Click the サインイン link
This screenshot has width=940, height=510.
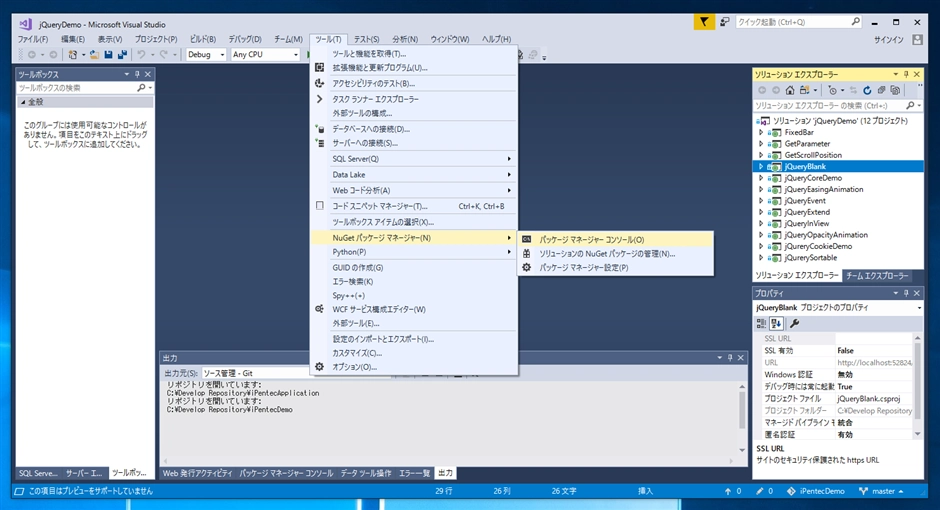(x=888, y=40)
